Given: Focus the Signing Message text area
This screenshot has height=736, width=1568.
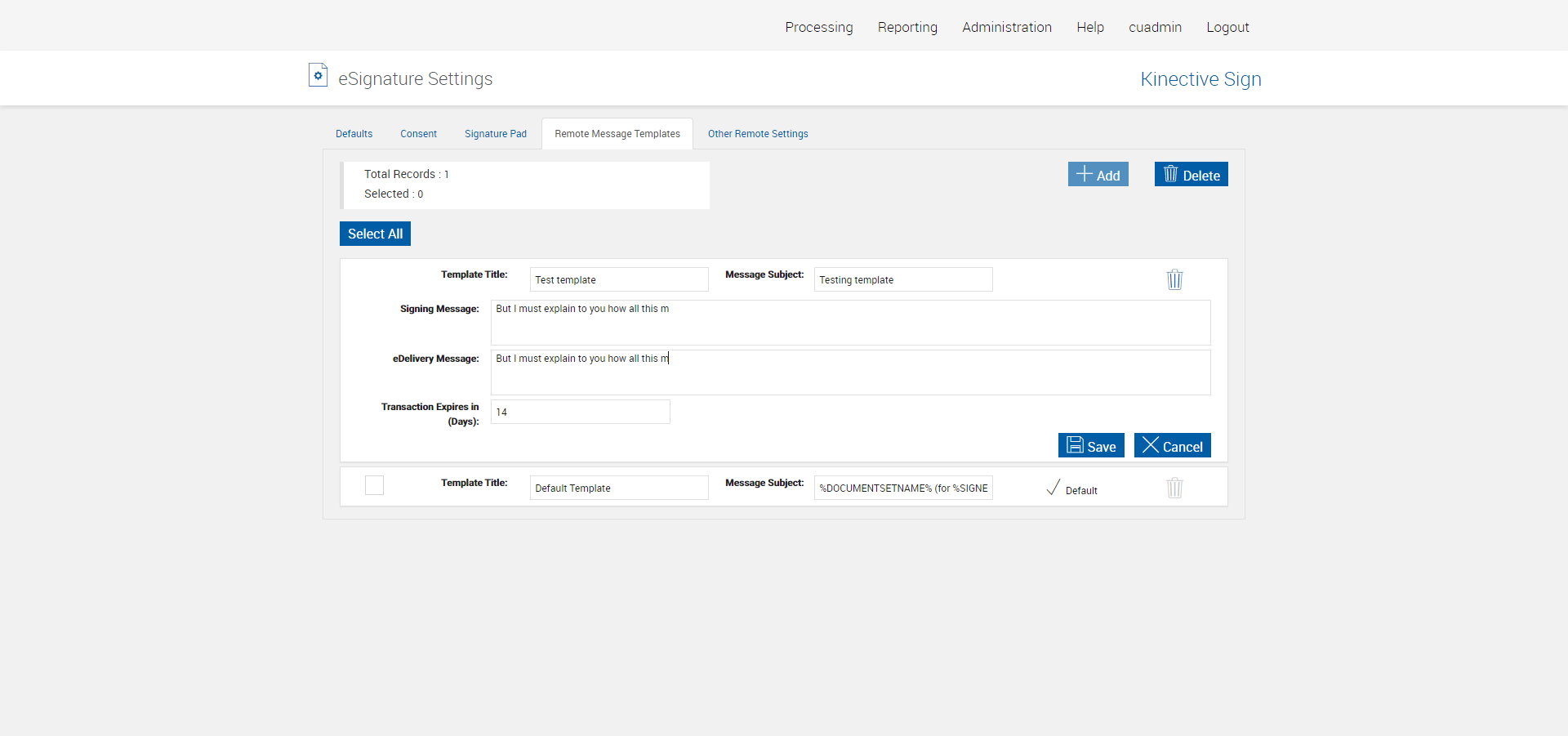Looking at the screenshot, I should pyautogui.click(x=850, y=323).
